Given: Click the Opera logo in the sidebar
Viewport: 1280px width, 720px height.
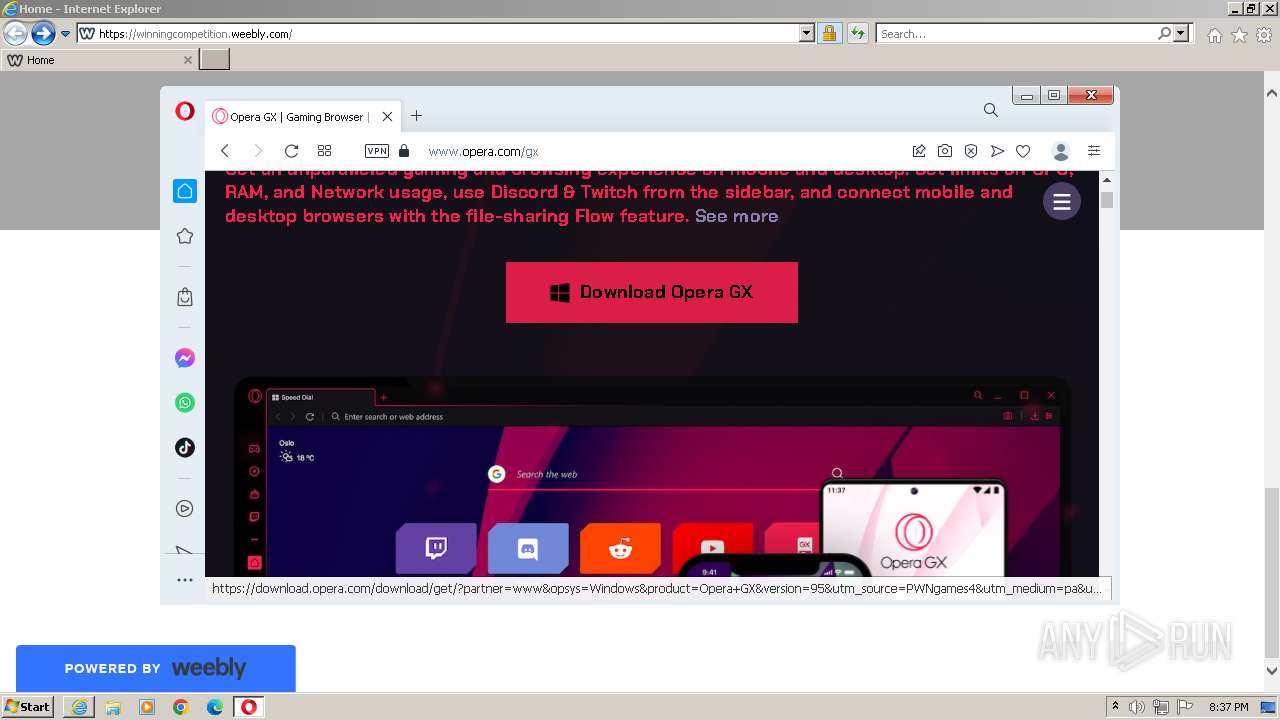Looking at the screenshot, I should click(x=185, y=111).
